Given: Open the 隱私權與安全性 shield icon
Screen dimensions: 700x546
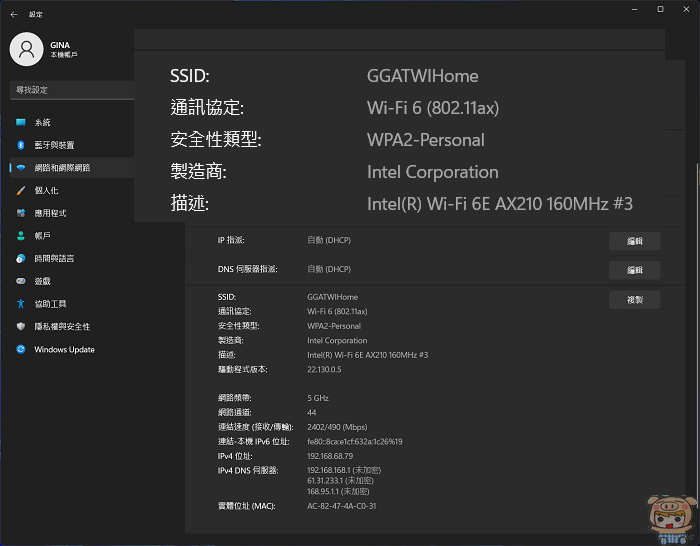Looking at the screenshot, I should point(20,327).
